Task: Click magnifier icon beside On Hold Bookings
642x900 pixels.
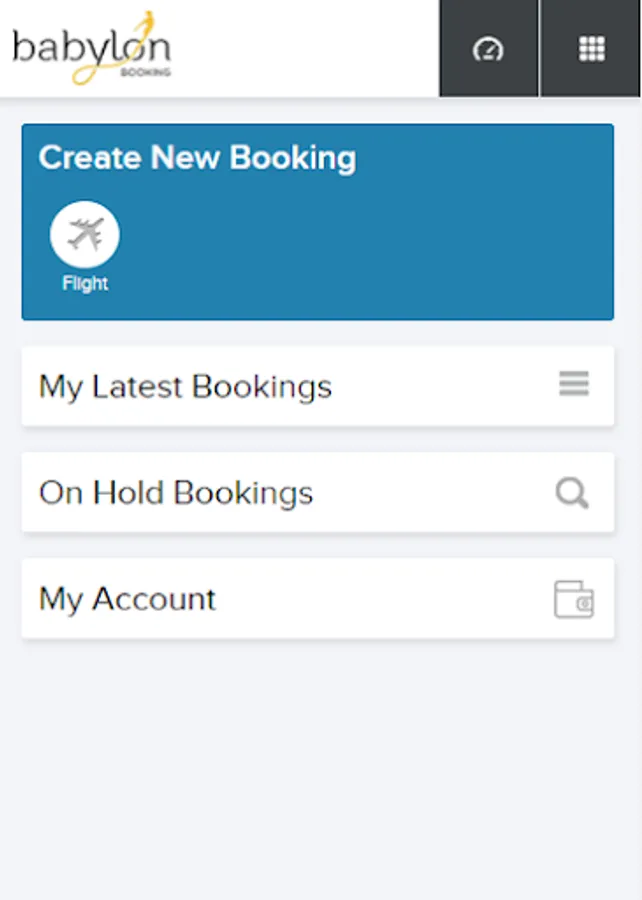Action: (x=572, y=493)
